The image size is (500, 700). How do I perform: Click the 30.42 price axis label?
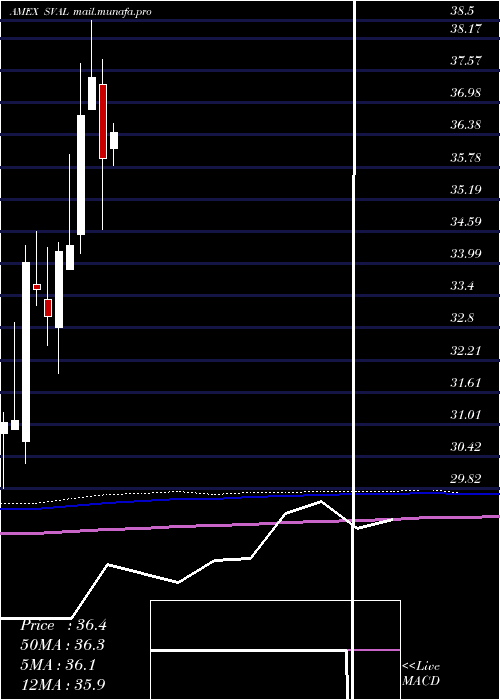[466, 446]
